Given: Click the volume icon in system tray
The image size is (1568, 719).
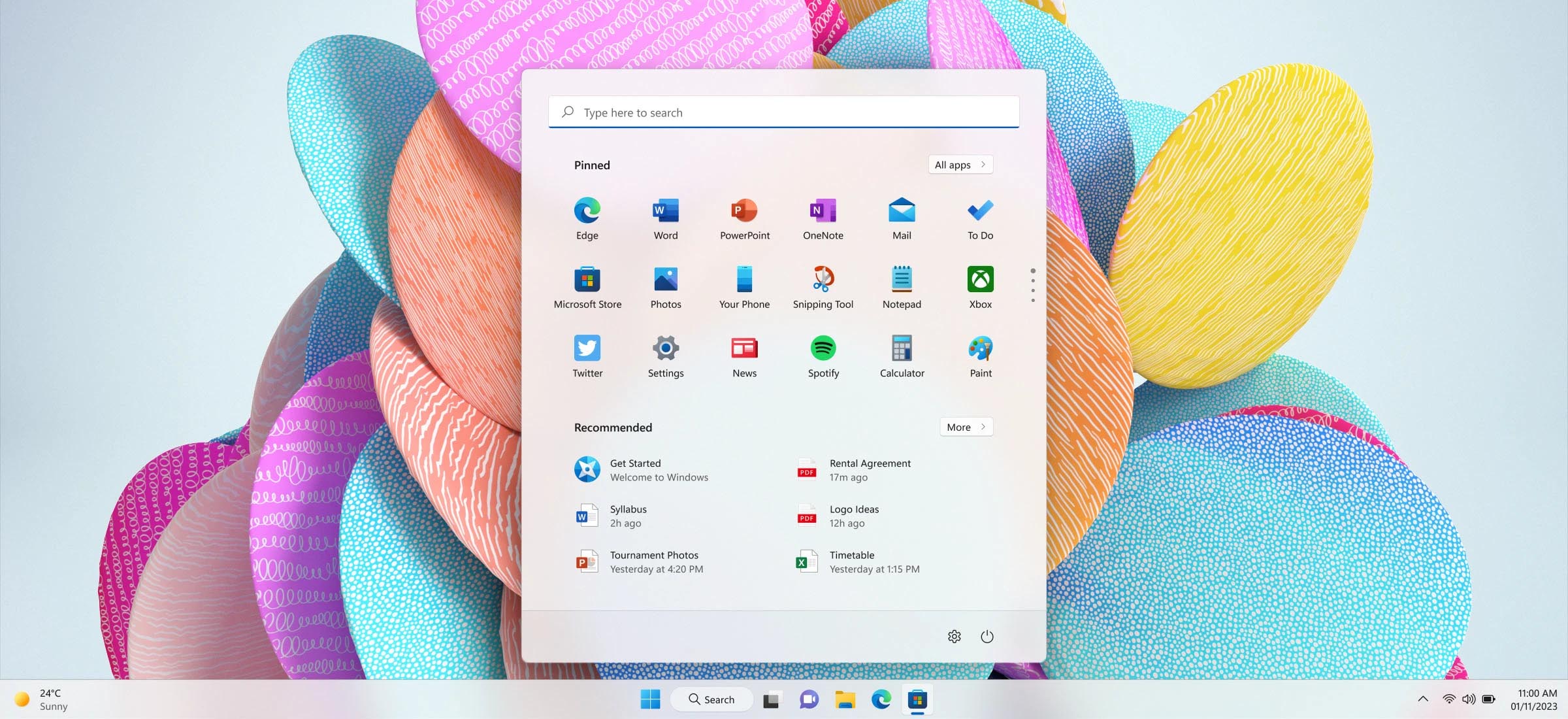Looking at the screenshot, I should [1468, 699].
